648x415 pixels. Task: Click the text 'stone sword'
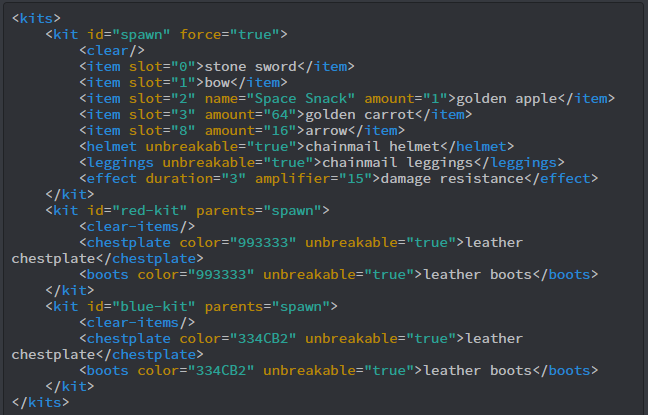(250, 67)
